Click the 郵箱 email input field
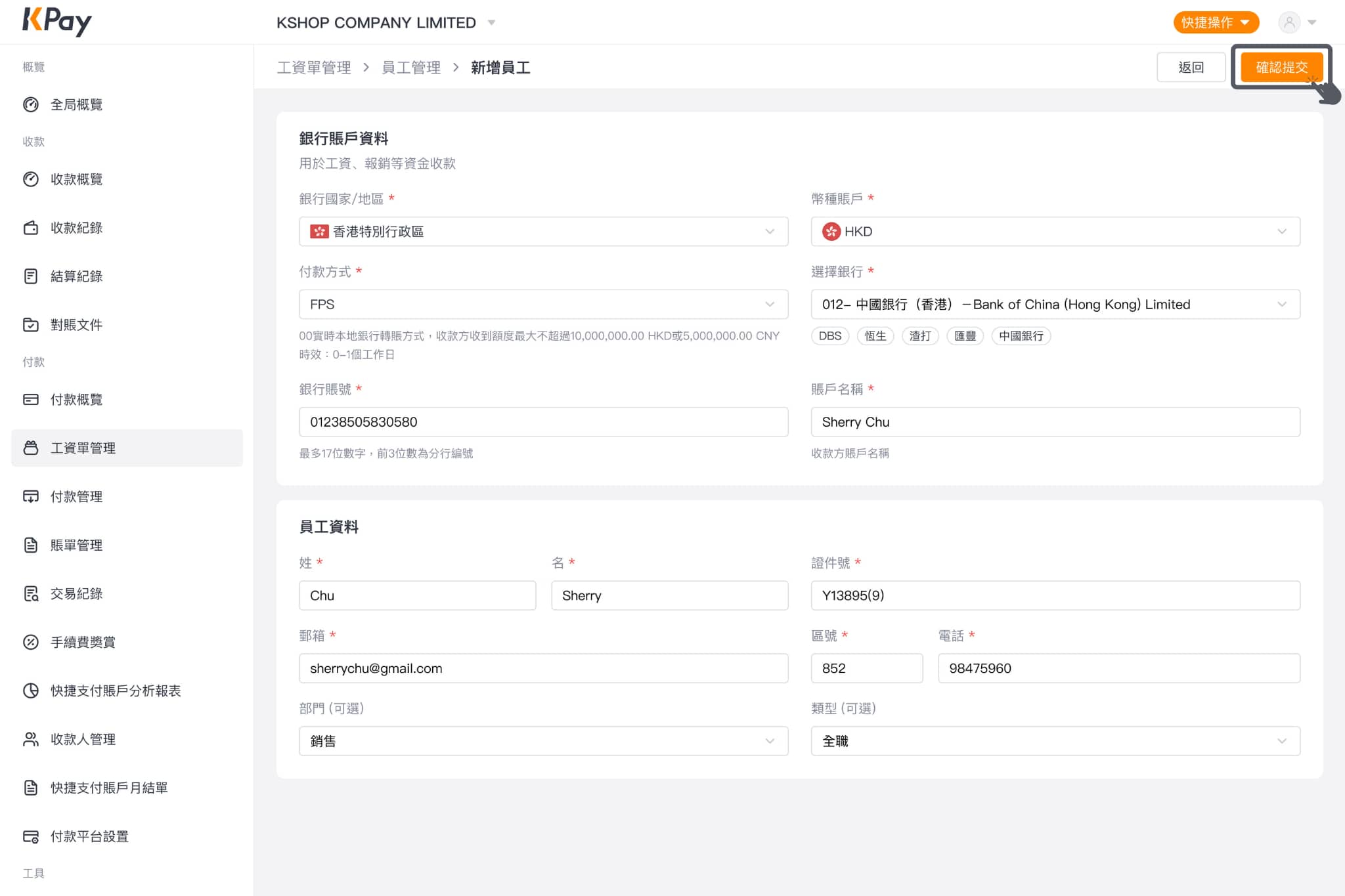This screenshot has width=1345, height=896. [x=543, y=668]
